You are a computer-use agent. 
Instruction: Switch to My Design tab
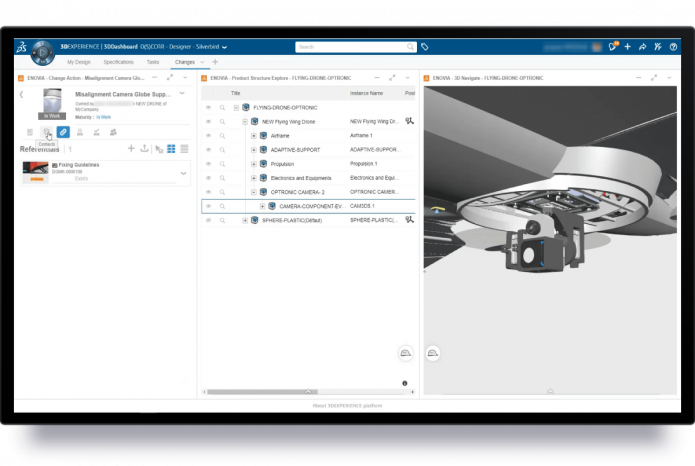[79, 62]
